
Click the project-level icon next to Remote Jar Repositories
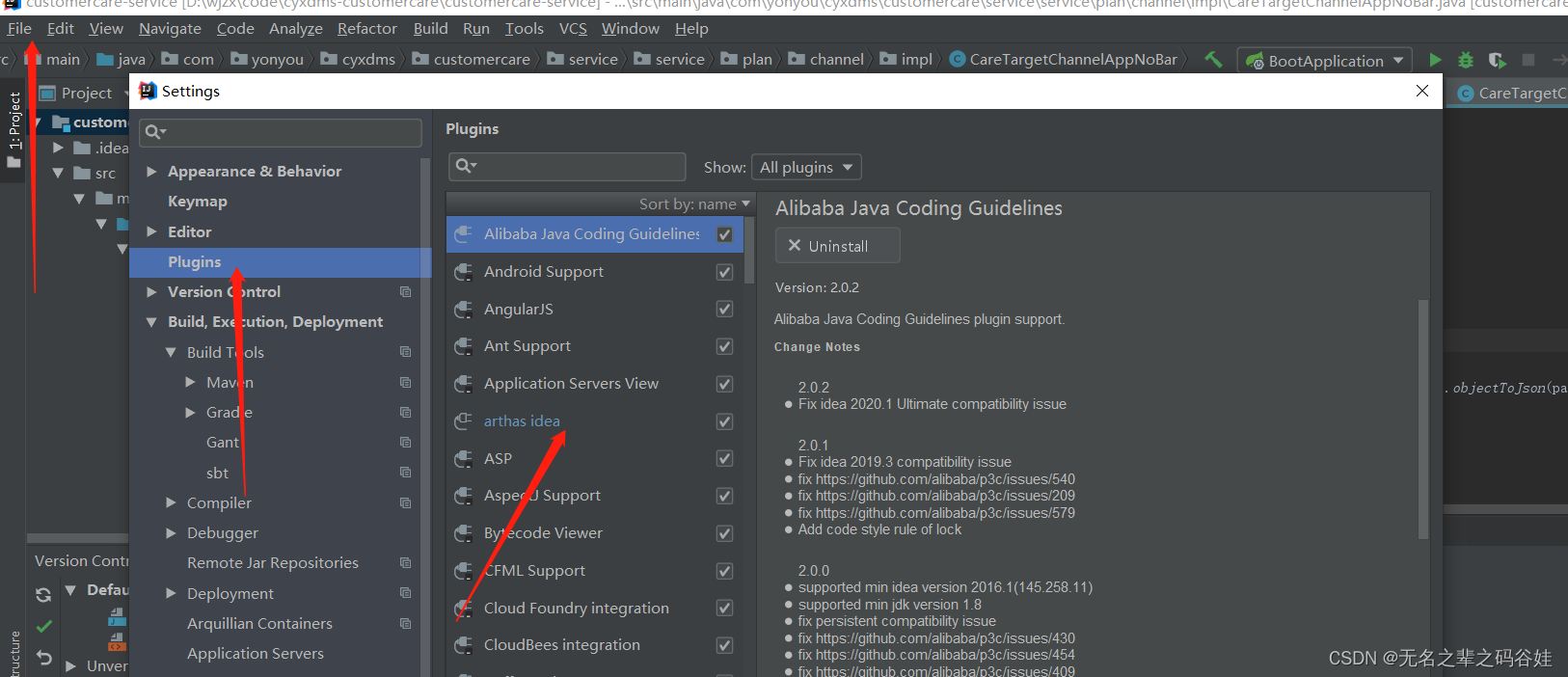pyautogui.click(x=405, y=563)
